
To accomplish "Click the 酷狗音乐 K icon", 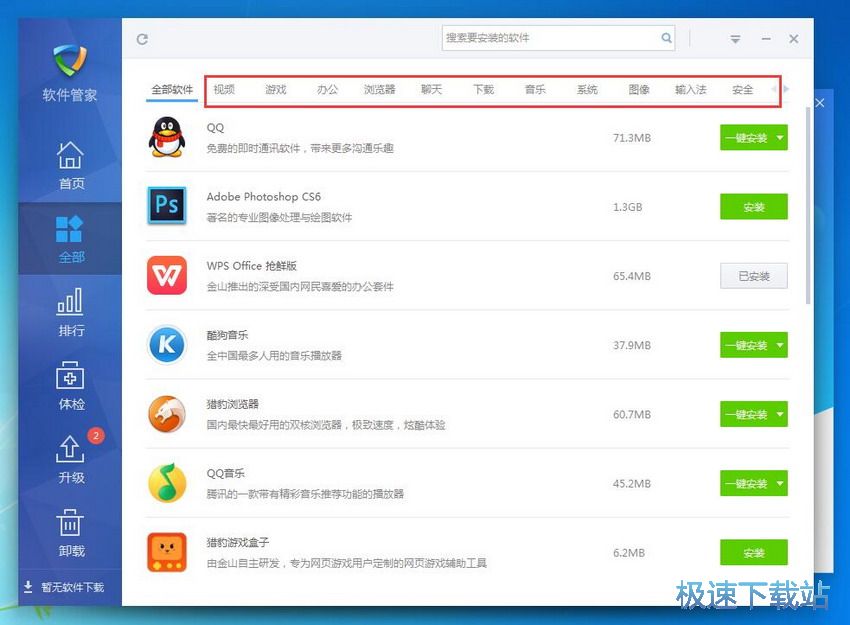I will pyautogui.click(x=166, y=344).
